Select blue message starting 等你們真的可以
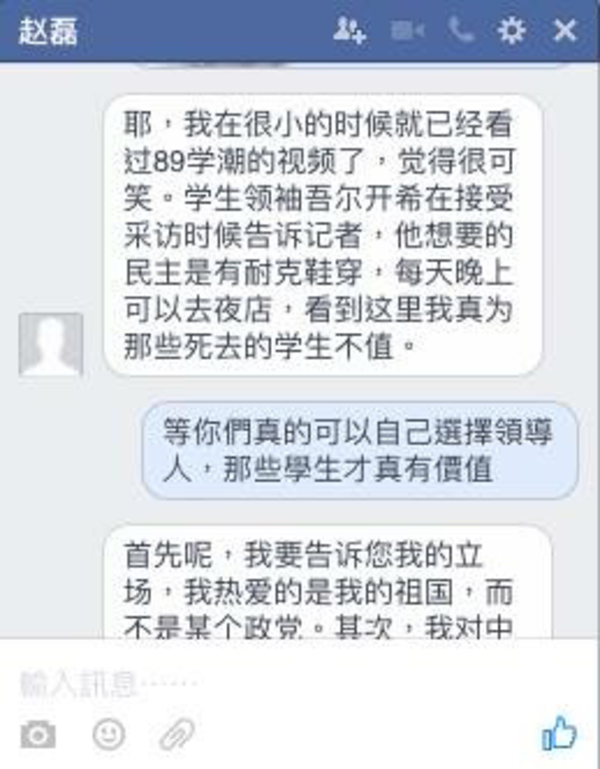The image size is (600, 769). 360,450
